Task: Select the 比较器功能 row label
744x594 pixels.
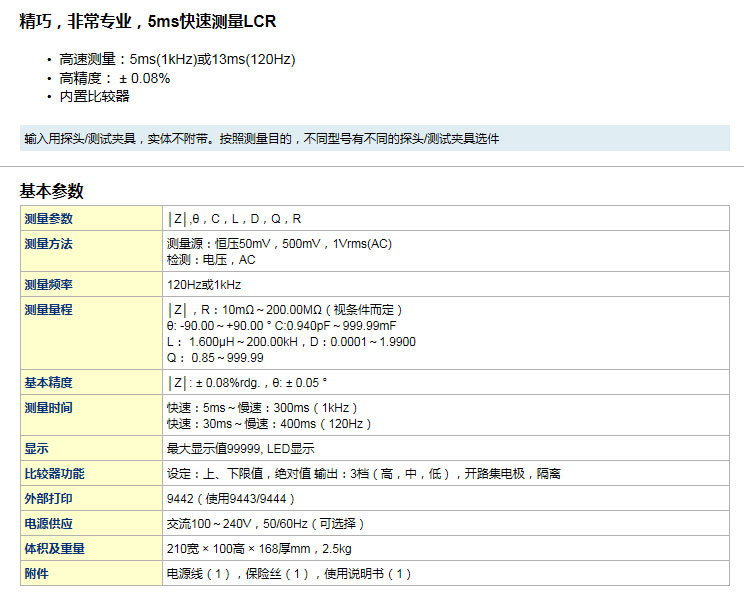Action: (55, 474)
